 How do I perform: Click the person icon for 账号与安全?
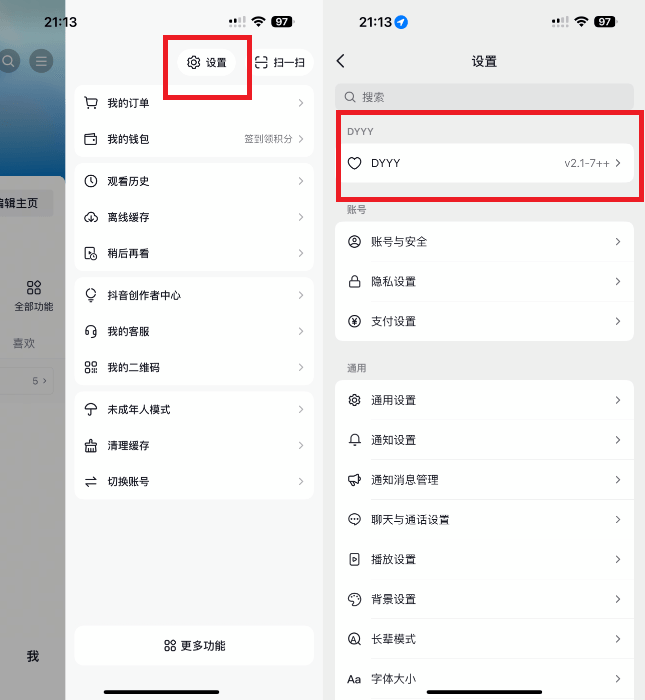pyautogui.click(x=354, y=242)
